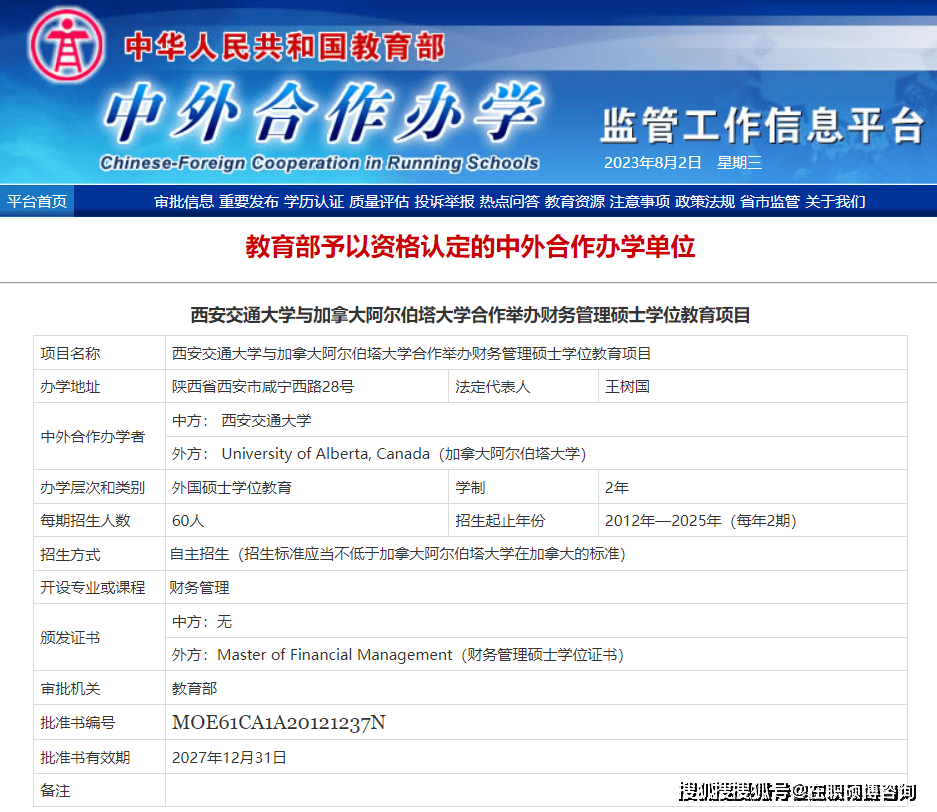This screenshot has height=812, width=937.
Task: Click the 项目名称 label cell
Action: click(x=99, y=353)
